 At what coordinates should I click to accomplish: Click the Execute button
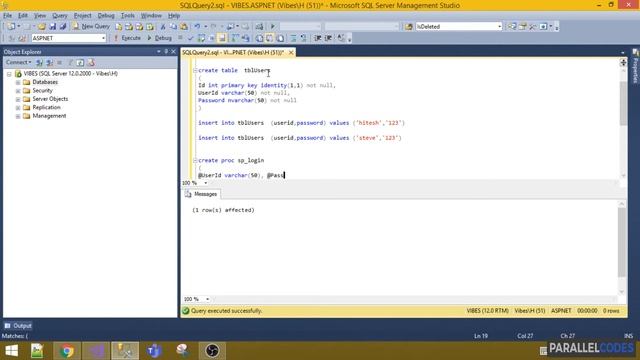pyautogui.click(x=127, y=38)
